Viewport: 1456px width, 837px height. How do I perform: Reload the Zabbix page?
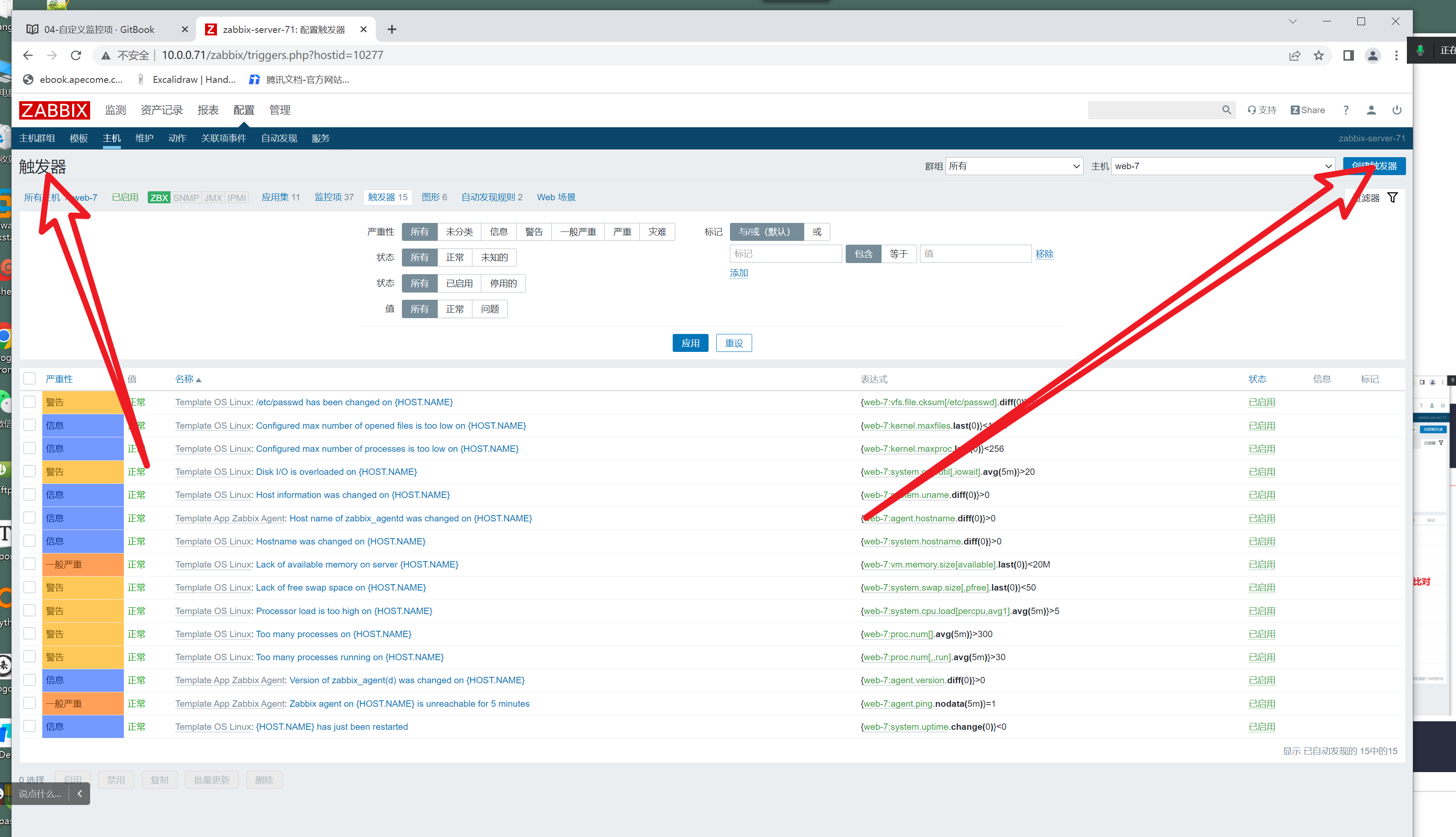[76, 55]
